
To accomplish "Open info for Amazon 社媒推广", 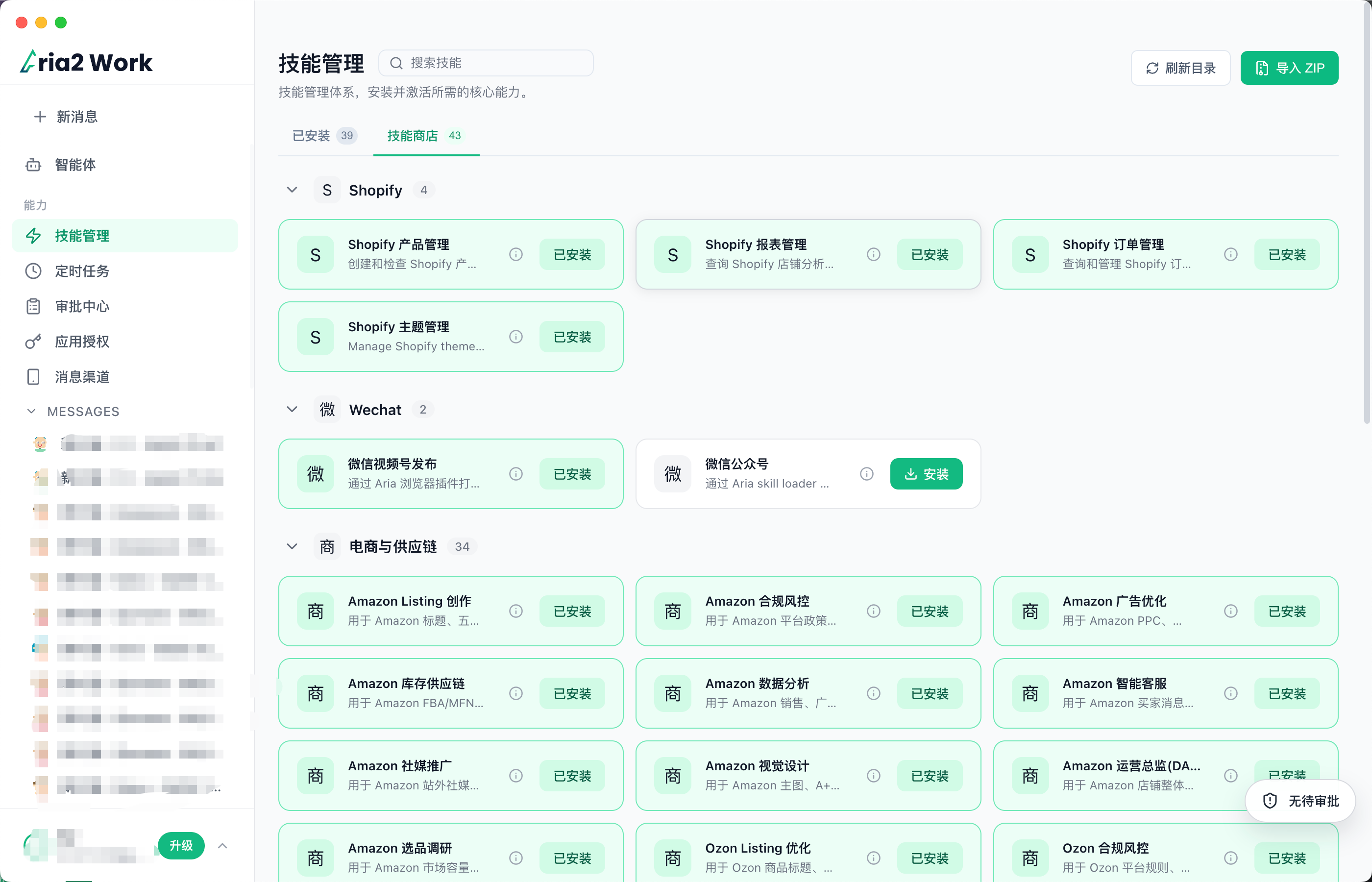I will point(516,776).
